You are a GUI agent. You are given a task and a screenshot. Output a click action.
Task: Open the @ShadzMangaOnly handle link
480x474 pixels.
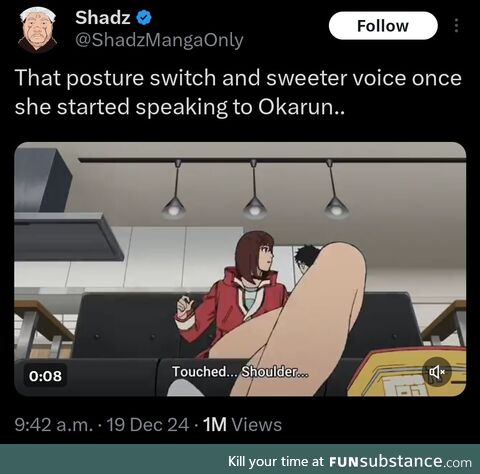tap(159, 41)
